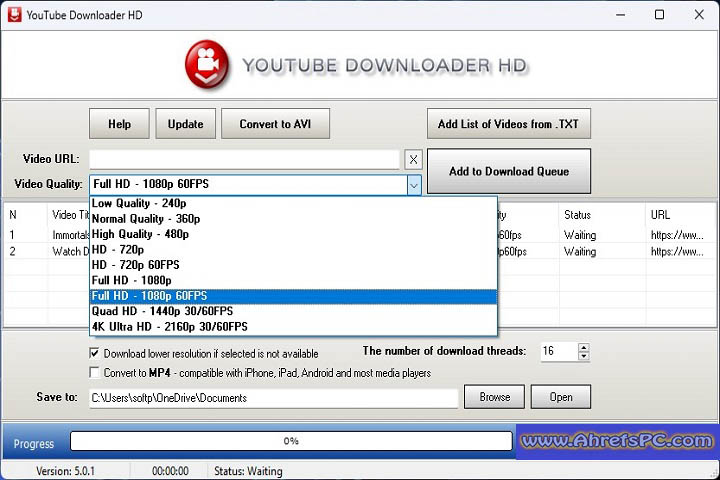Choose High Quality - 480p from list
This screenshot has height=480, width=720.
pyautogui.click(x=293, y=234)
